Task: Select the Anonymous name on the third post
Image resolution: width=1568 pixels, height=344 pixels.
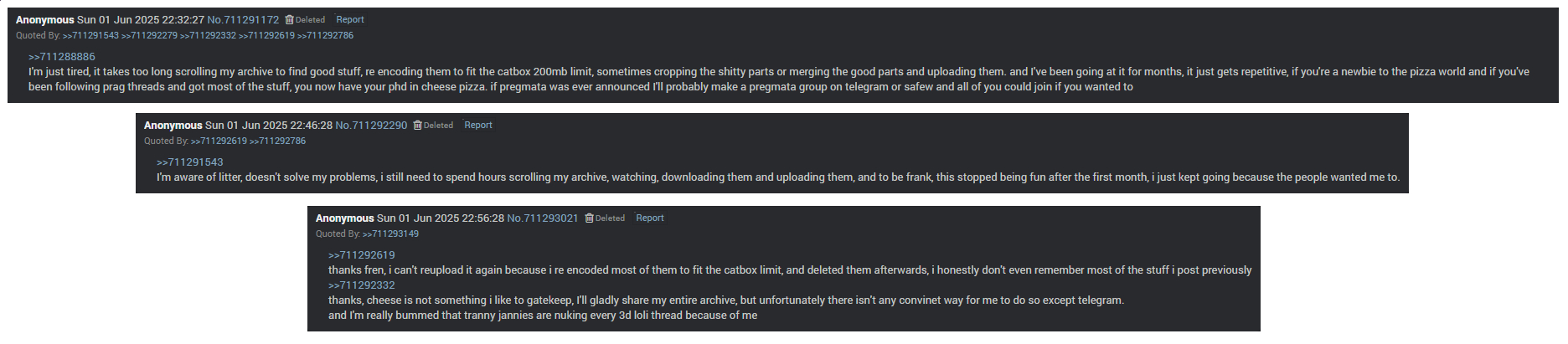Action: [x=345, y=218]
